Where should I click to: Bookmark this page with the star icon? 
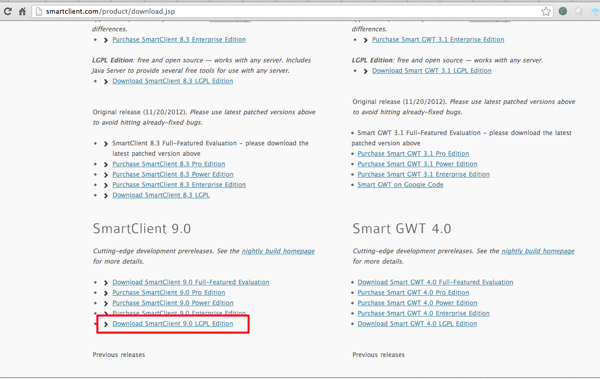(x=546, y=11)
